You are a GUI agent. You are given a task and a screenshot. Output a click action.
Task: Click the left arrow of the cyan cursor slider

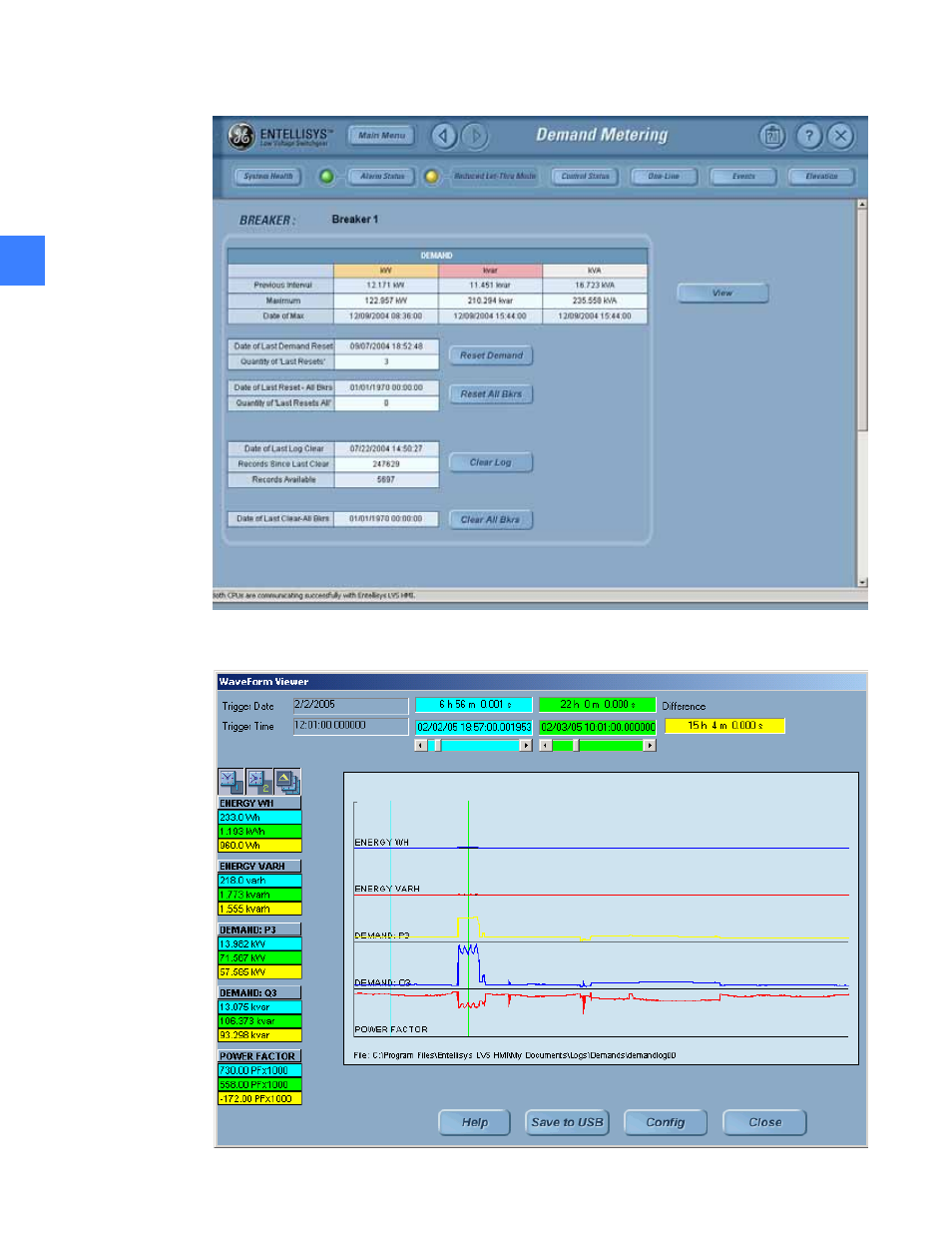pos(421,746)
